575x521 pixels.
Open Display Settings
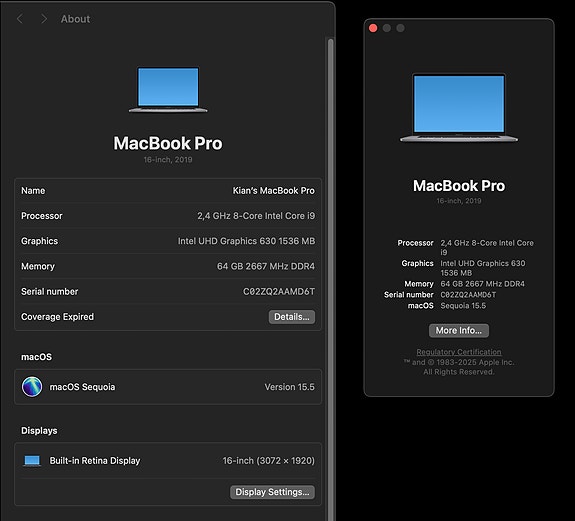[272, 492]
